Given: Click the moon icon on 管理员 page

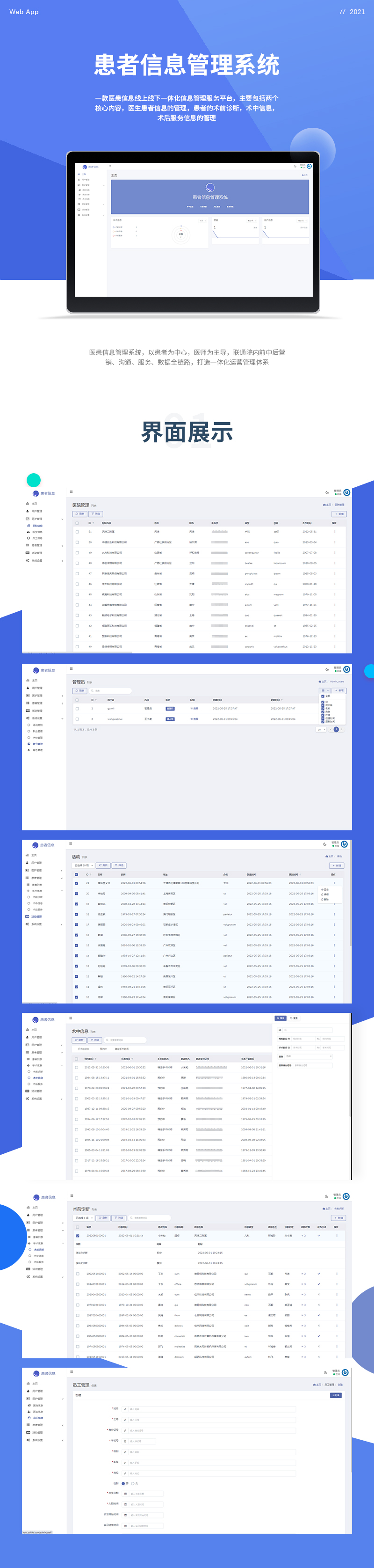Looking at the screenshot, I should click(327, 670).
